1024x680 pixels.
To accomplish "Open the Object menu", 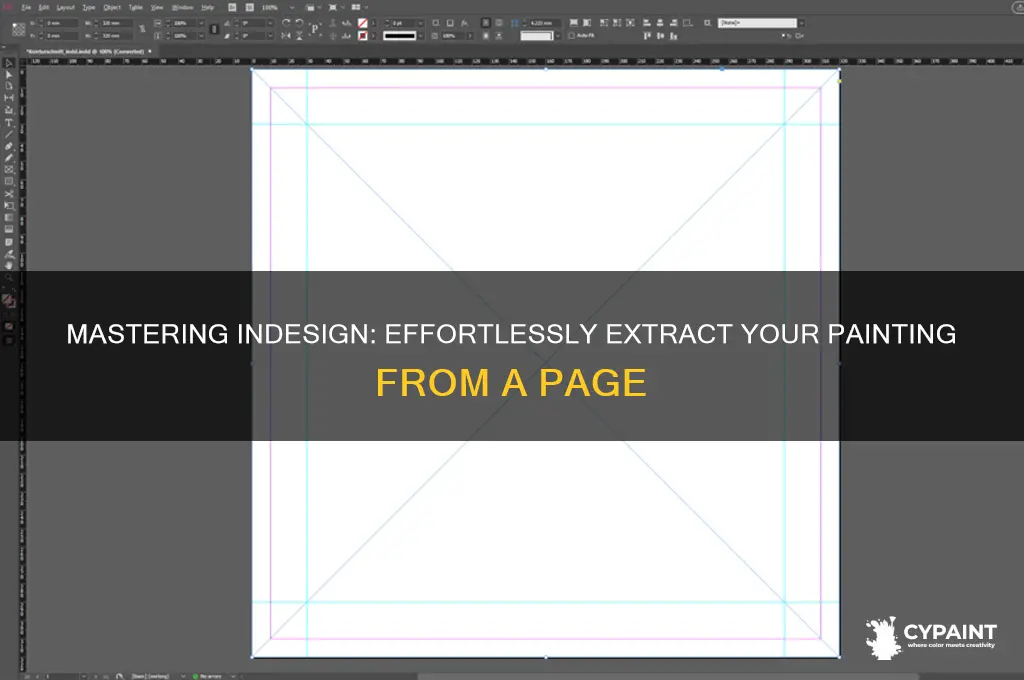I will click(x=112, y=7).
